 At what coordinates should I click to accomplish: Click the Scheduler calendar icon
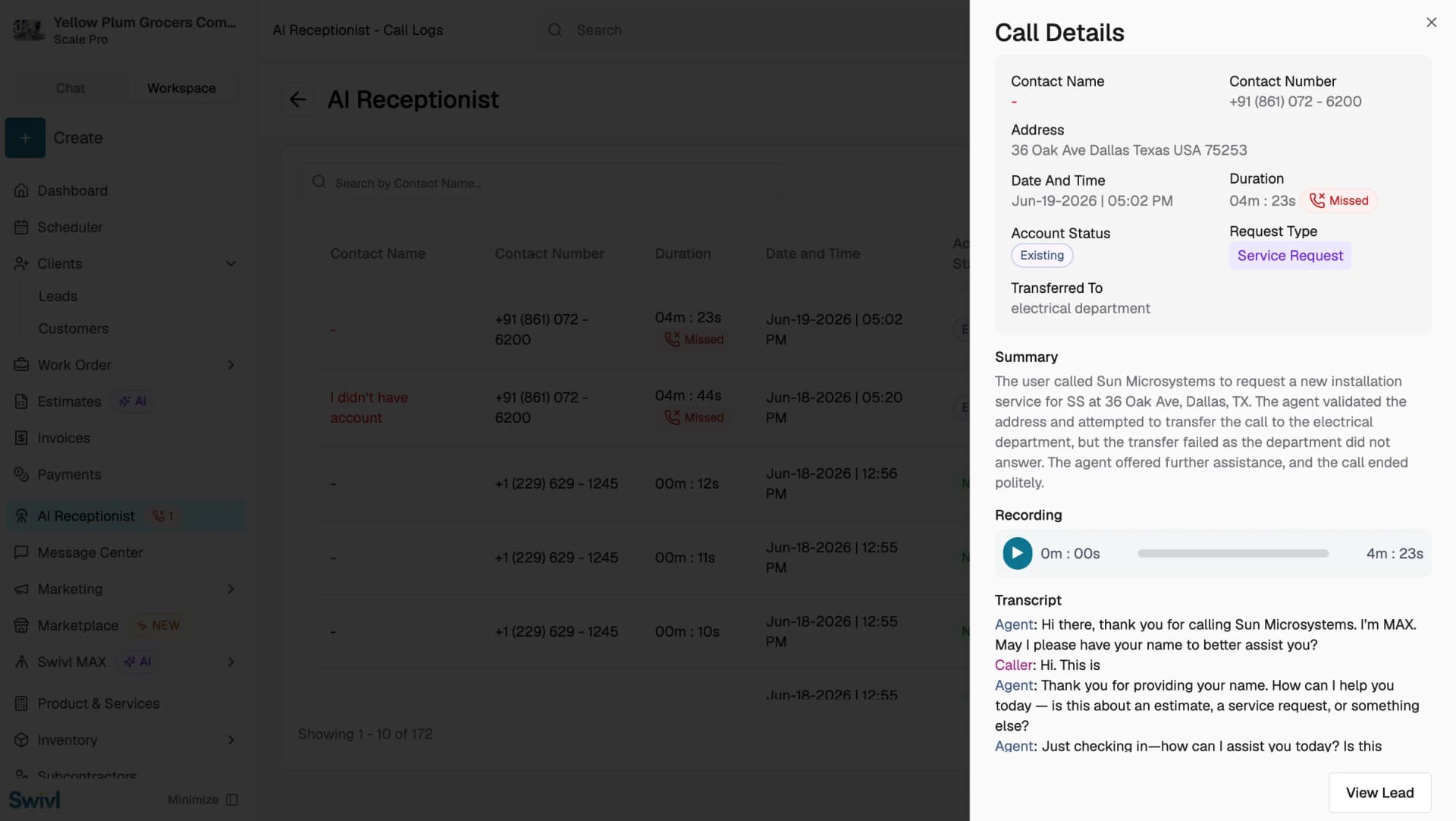coord(21,227)
